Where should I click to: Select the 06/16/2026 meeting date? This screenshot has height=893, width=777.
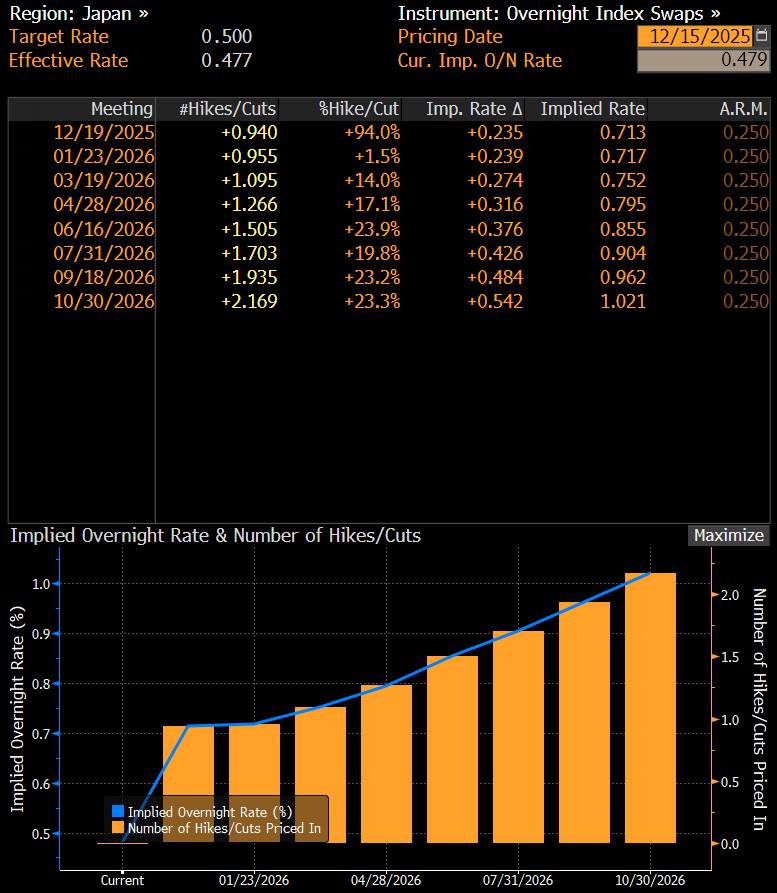click(x=104, y=228)
